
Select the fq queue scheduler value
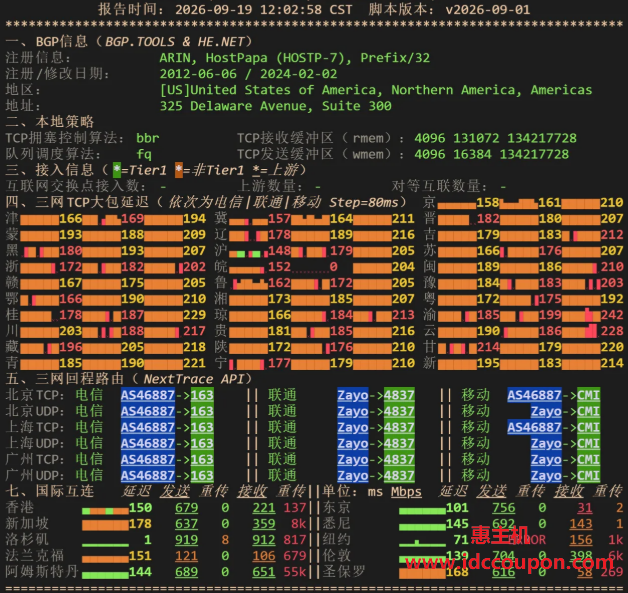click(144, 154)
